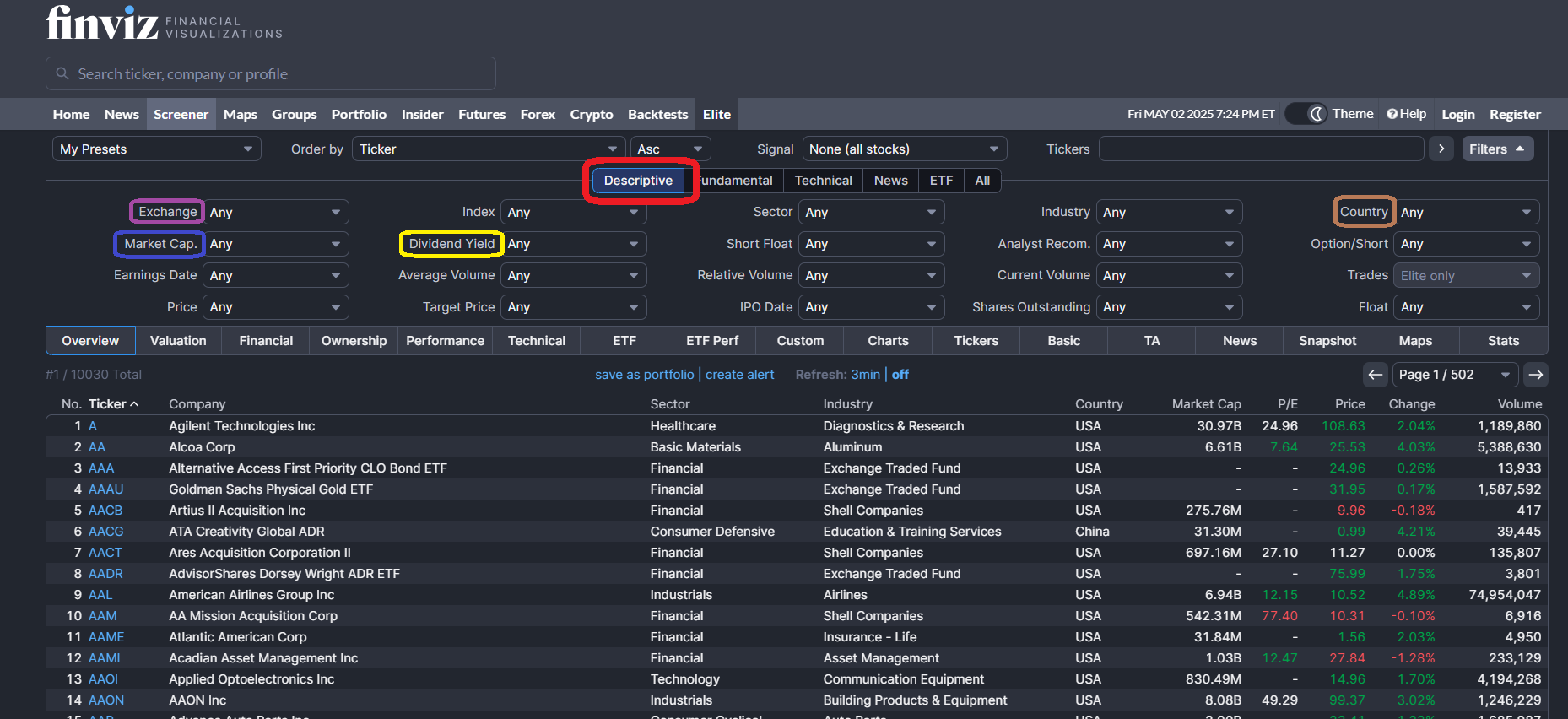Open the My Presets dropdown
Screen dimensions: 1568x719
[157, 149]
